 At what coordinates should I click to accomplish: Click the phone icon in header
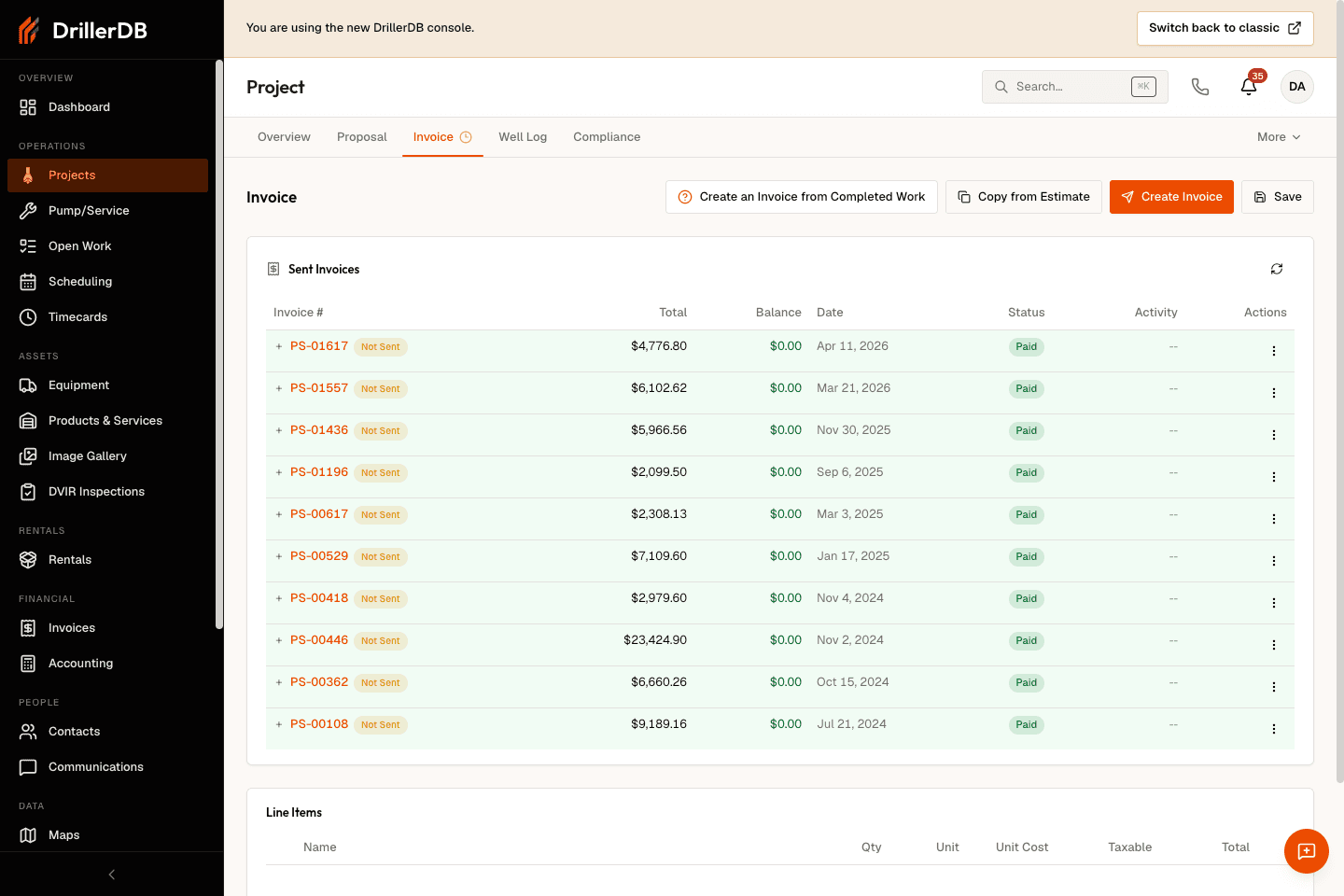pos(1200,87)
